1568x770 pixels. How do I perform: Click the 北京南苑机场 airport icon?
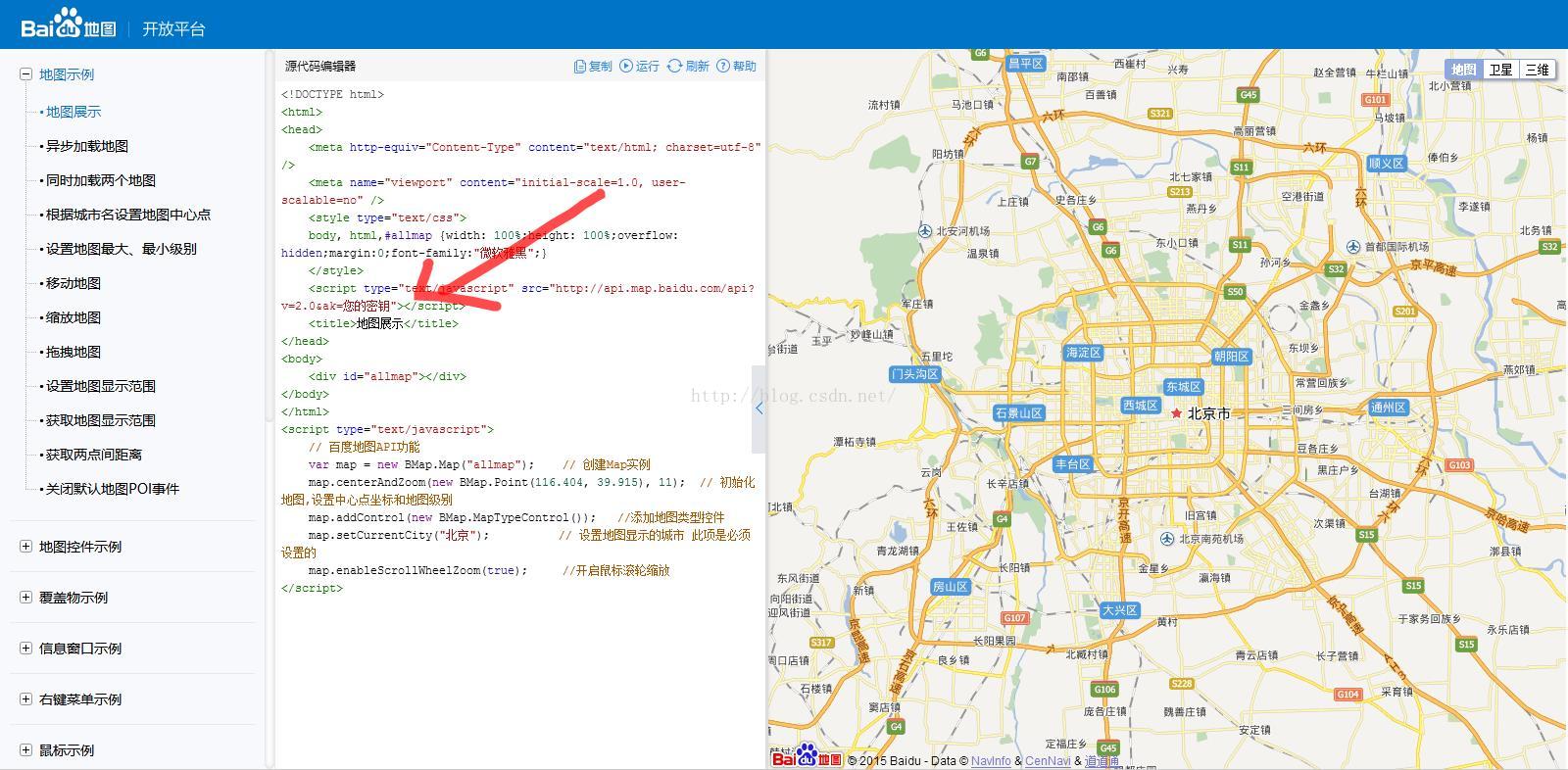(1167, 539)
